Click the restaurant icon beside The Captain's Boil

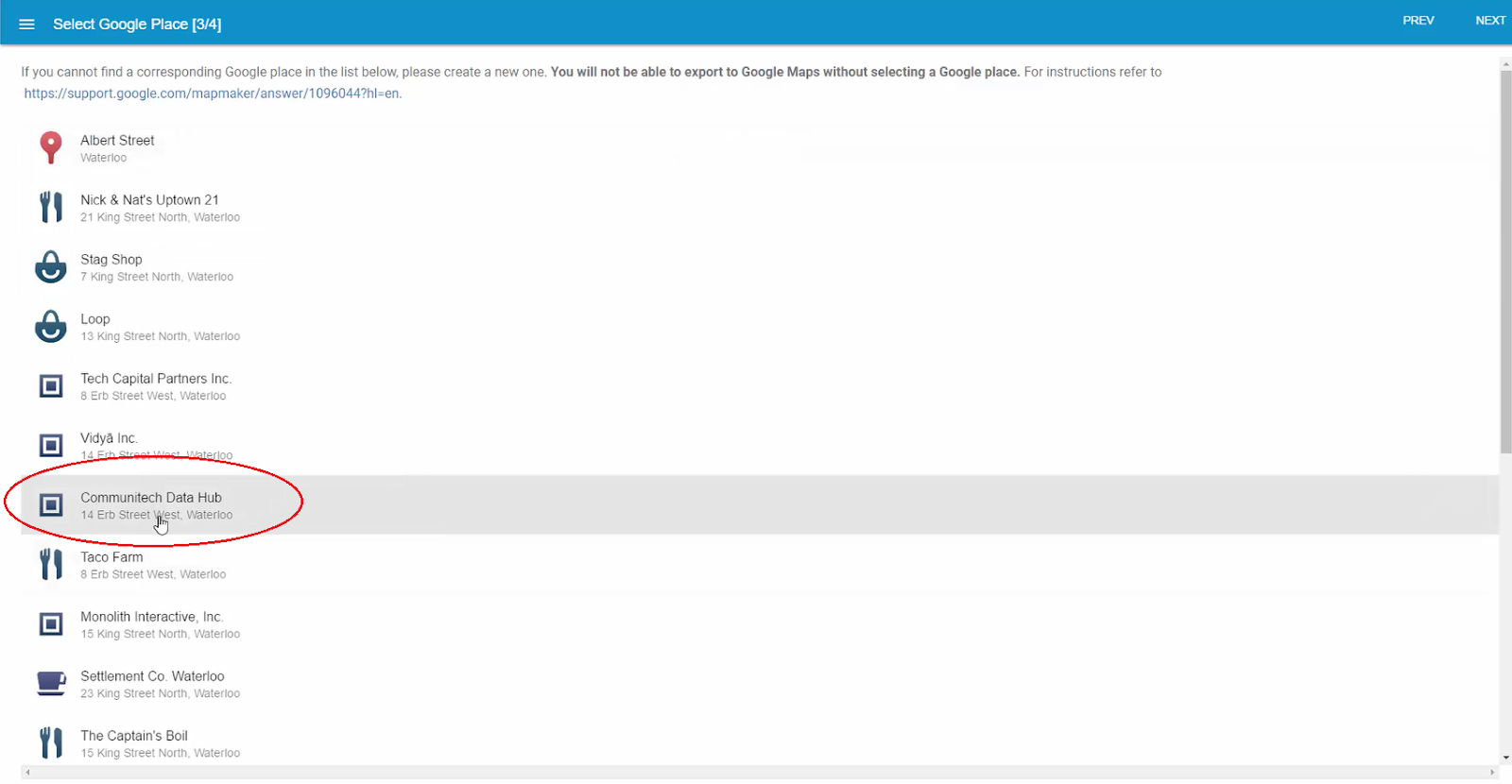(x=51, y=742)
